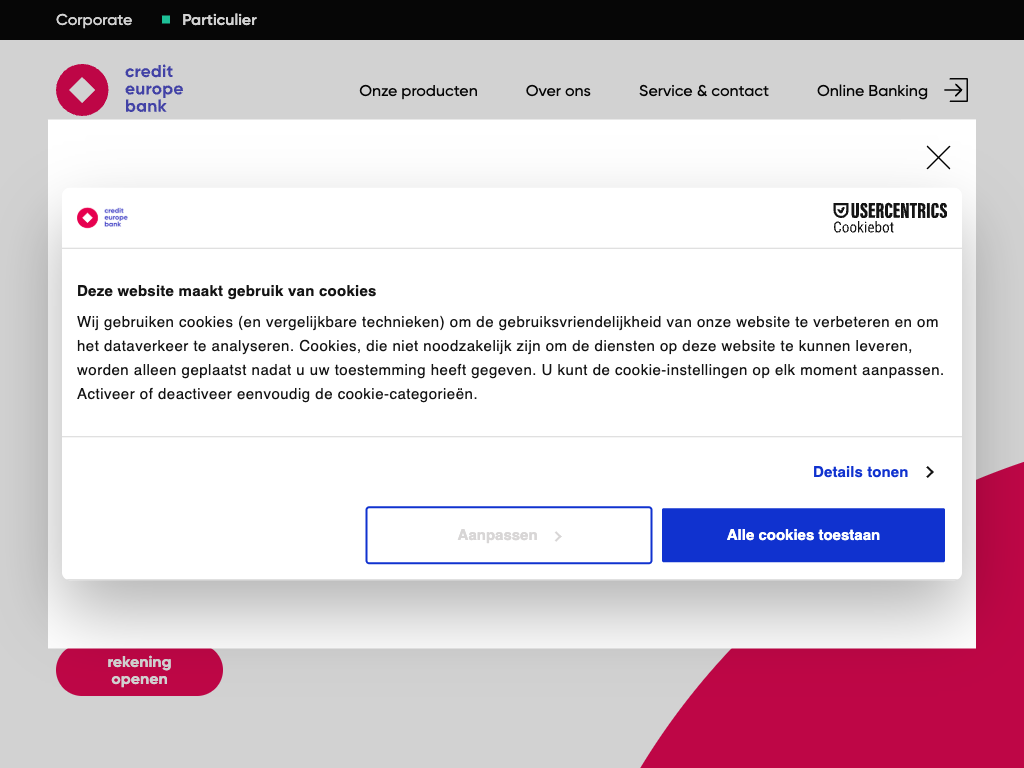Open the Onze producten menu
The height and width of the screenshot is (768, 1024).
418,91
